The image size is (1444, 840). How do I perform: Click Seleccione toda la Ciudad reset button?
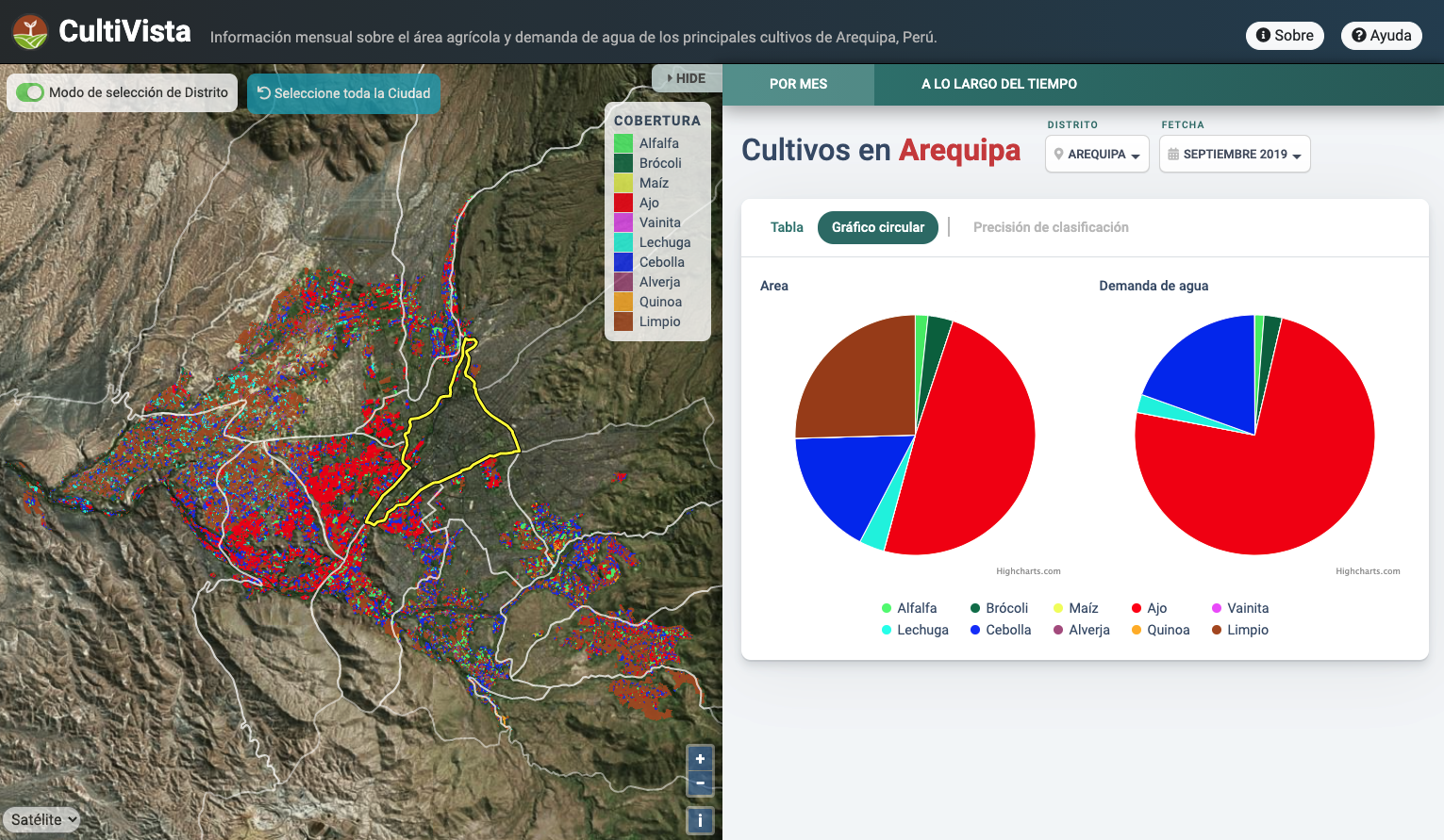point(343,93)
